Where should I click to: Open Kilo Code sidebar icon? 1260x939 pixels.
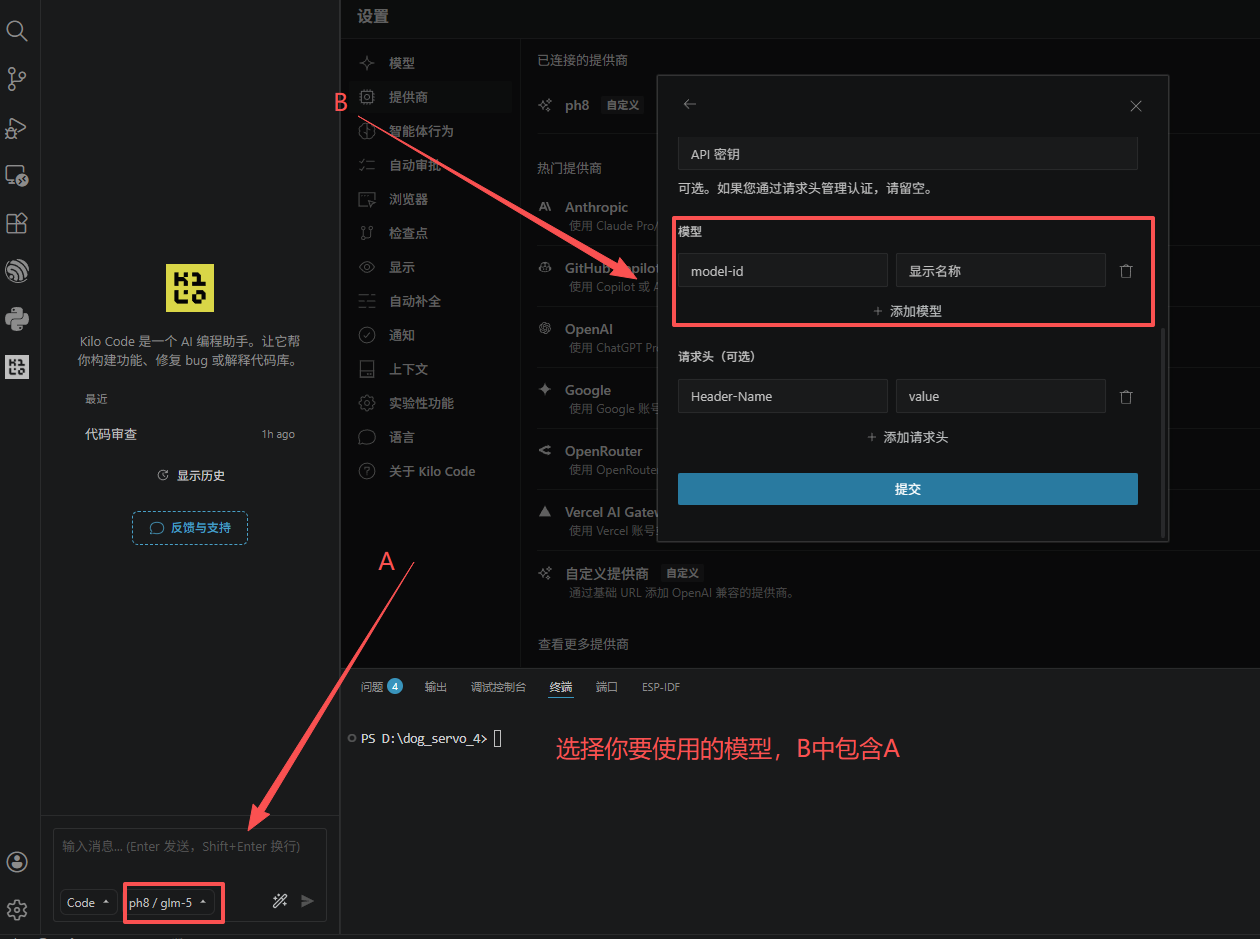point(17,367)
